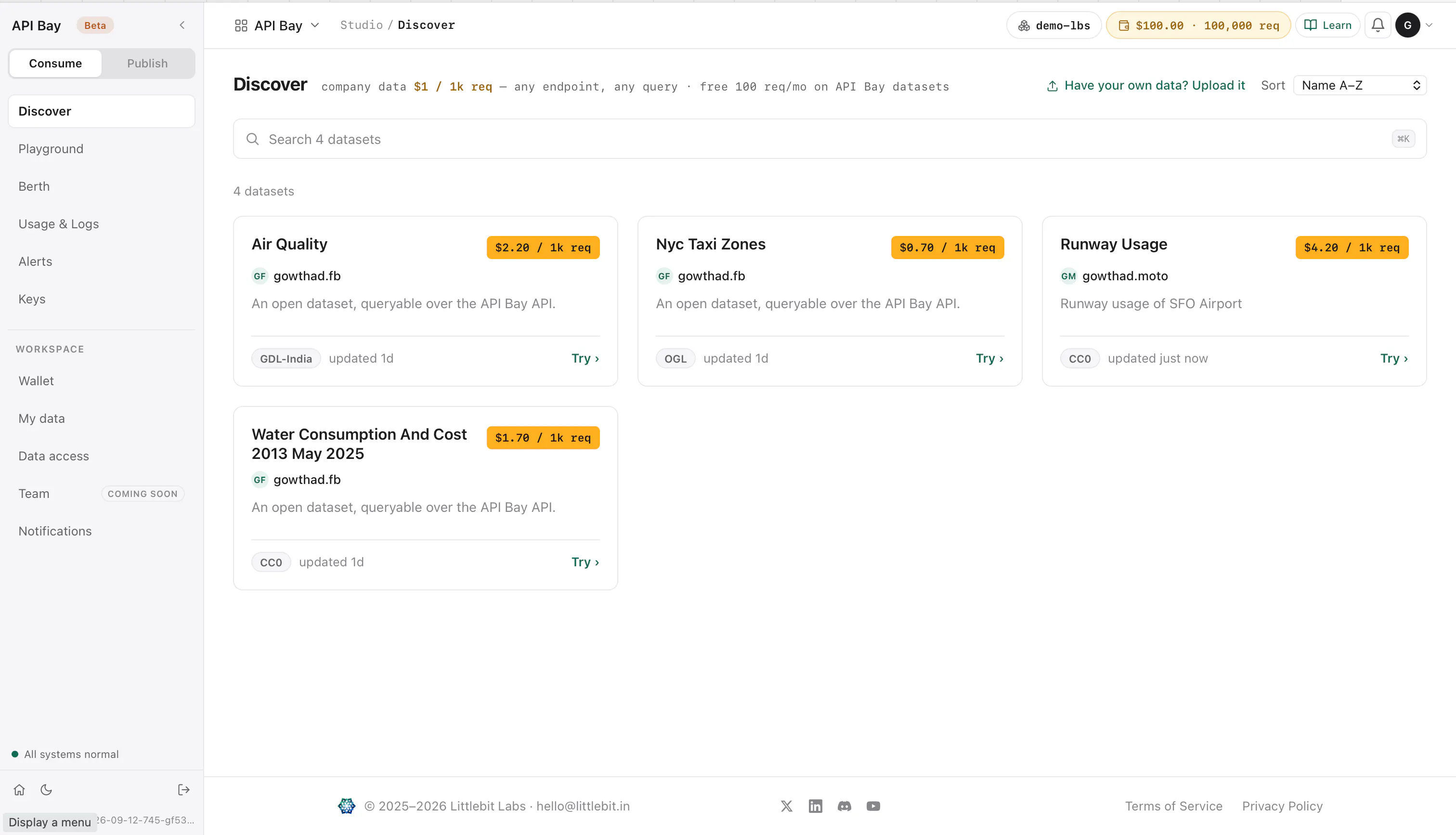The image size is (1456, 835).
Task: Click the search magnifier icon
Action: [x=252, y=139]
